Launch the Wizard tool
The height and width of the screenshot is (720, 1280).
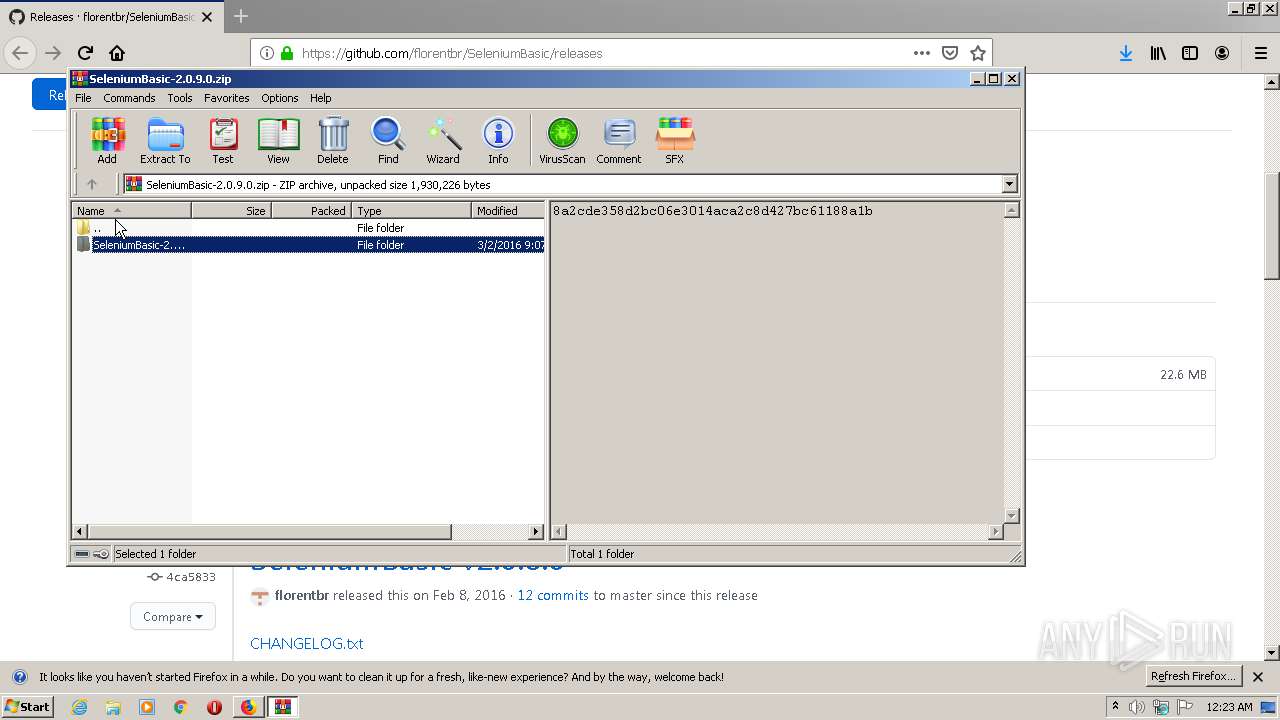coord(443,140)
